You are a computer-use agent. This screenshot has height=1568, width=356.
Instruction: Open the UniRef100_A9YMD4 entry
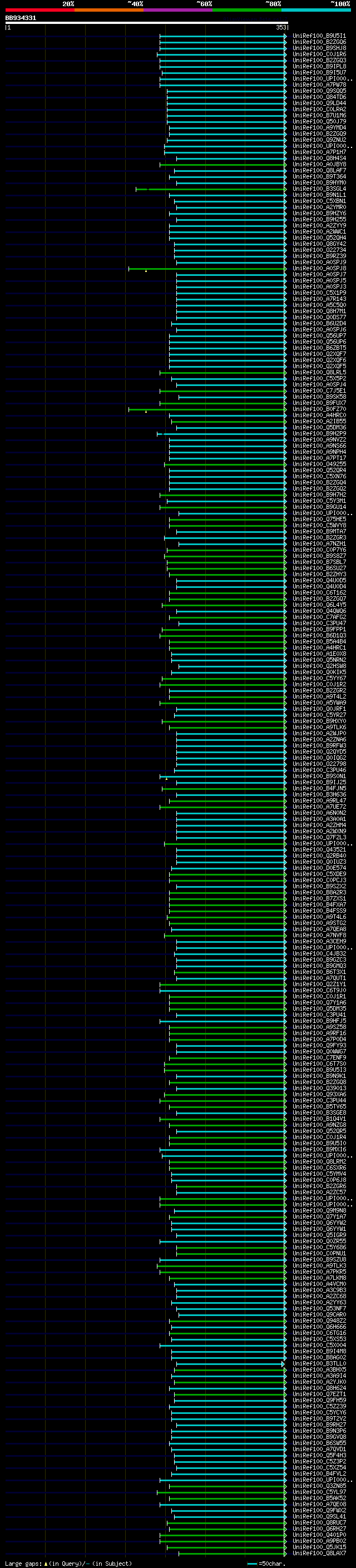[319, 127]
